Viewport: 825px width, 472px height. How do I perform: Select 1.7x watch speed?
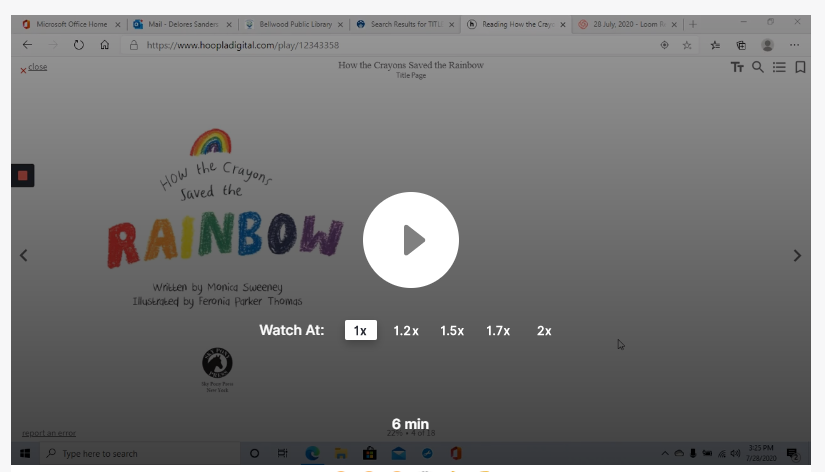tap(498, 330)
